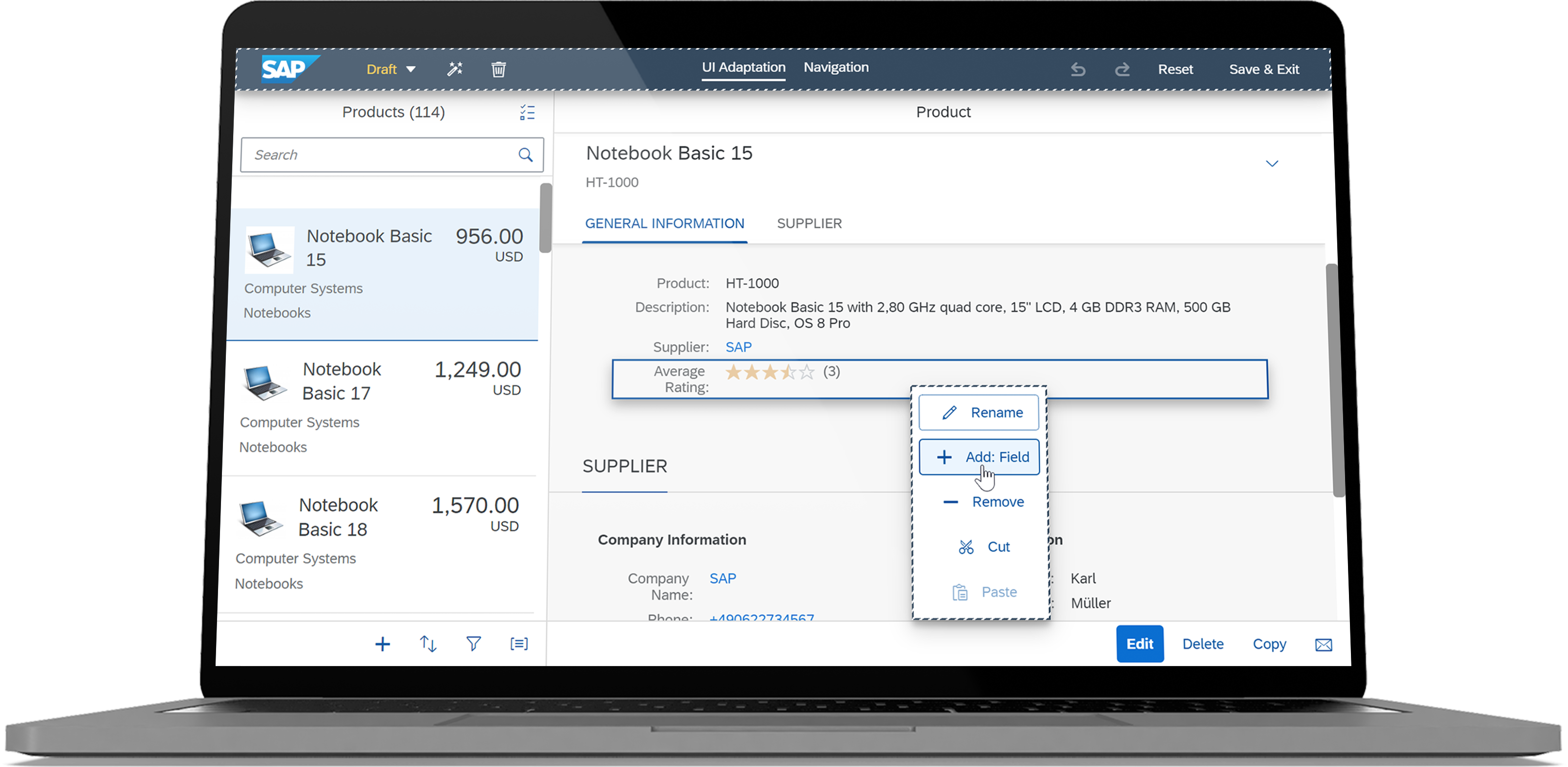
Task: Open the SAP supplier link
Action: pos(738,347)
